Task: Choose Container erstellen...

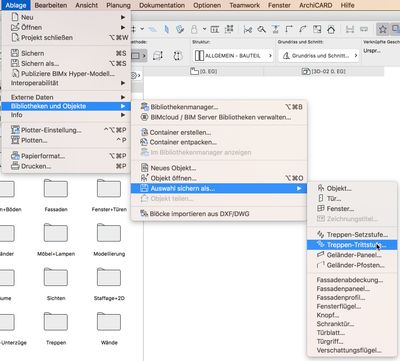Action: point(219,132)
